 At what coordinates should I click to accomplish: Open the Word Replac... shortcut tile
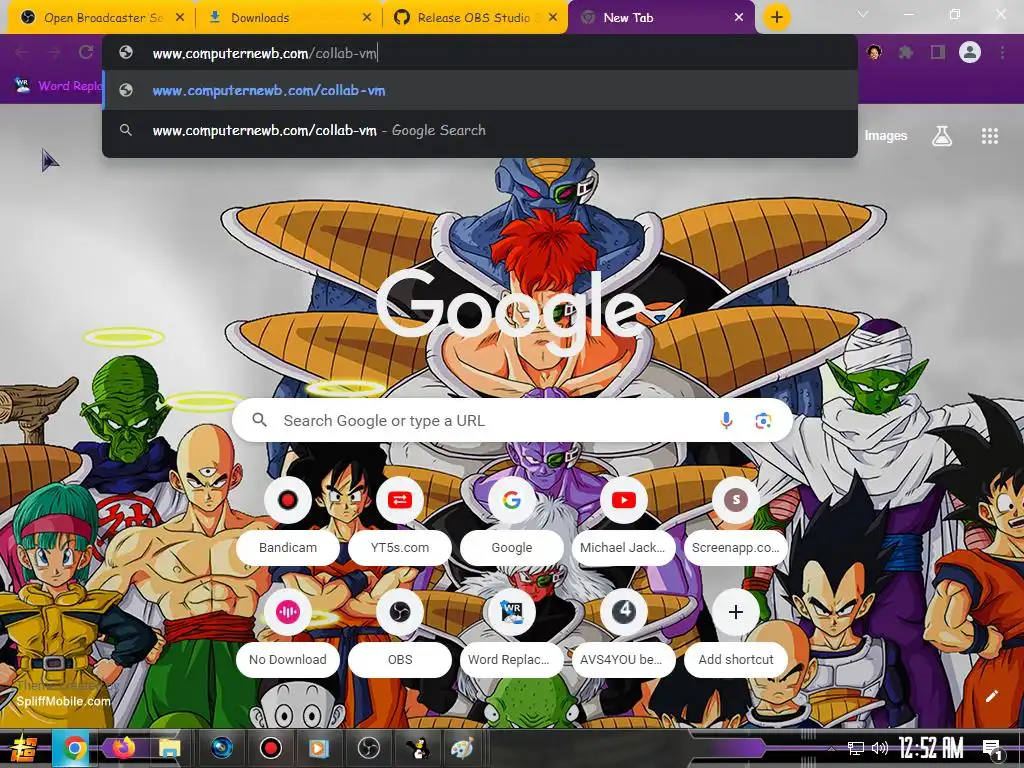click(x=512, y=633)
